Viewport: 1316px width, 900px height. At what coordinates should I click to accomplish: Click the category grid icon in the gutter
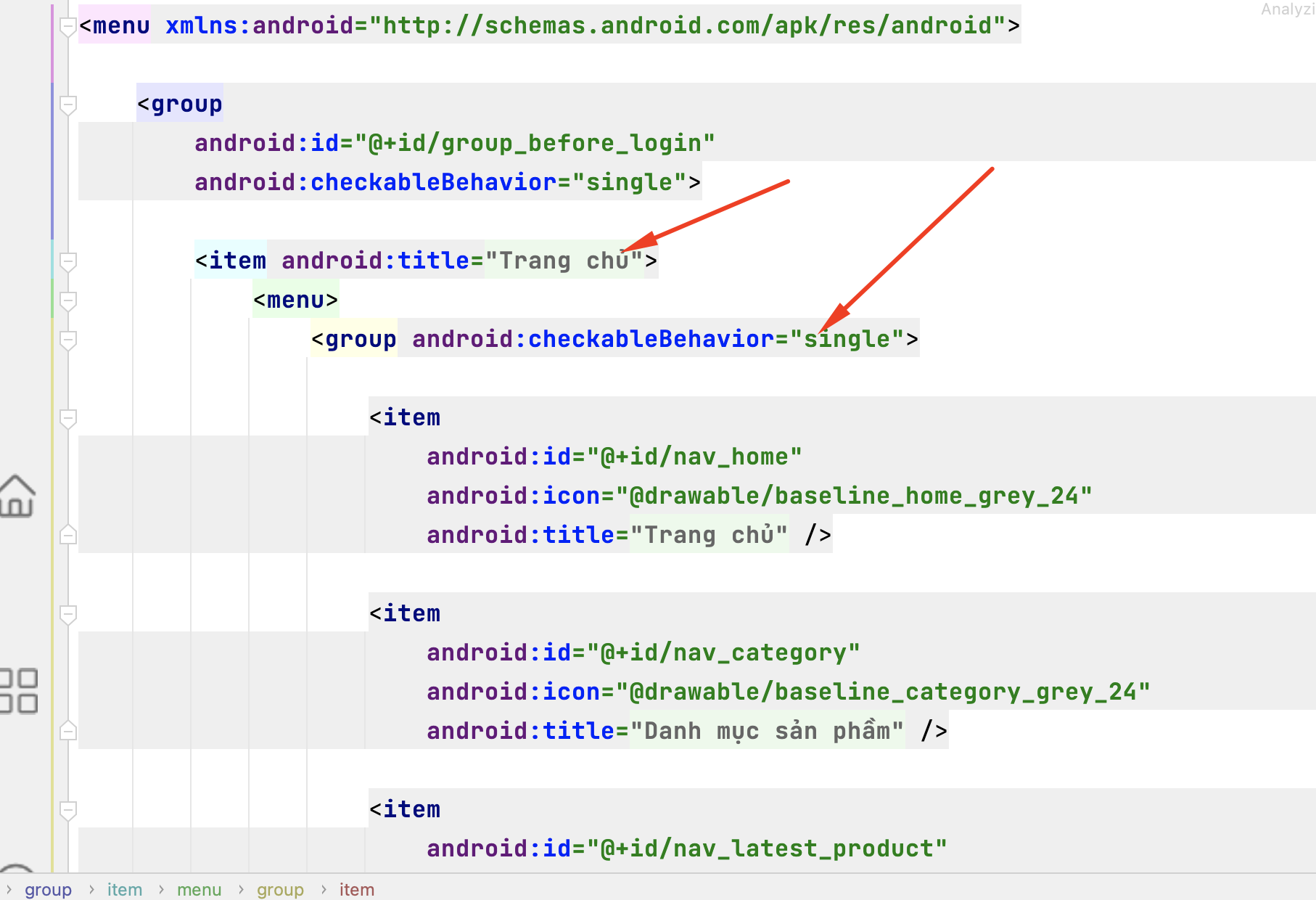click(18, 690)
